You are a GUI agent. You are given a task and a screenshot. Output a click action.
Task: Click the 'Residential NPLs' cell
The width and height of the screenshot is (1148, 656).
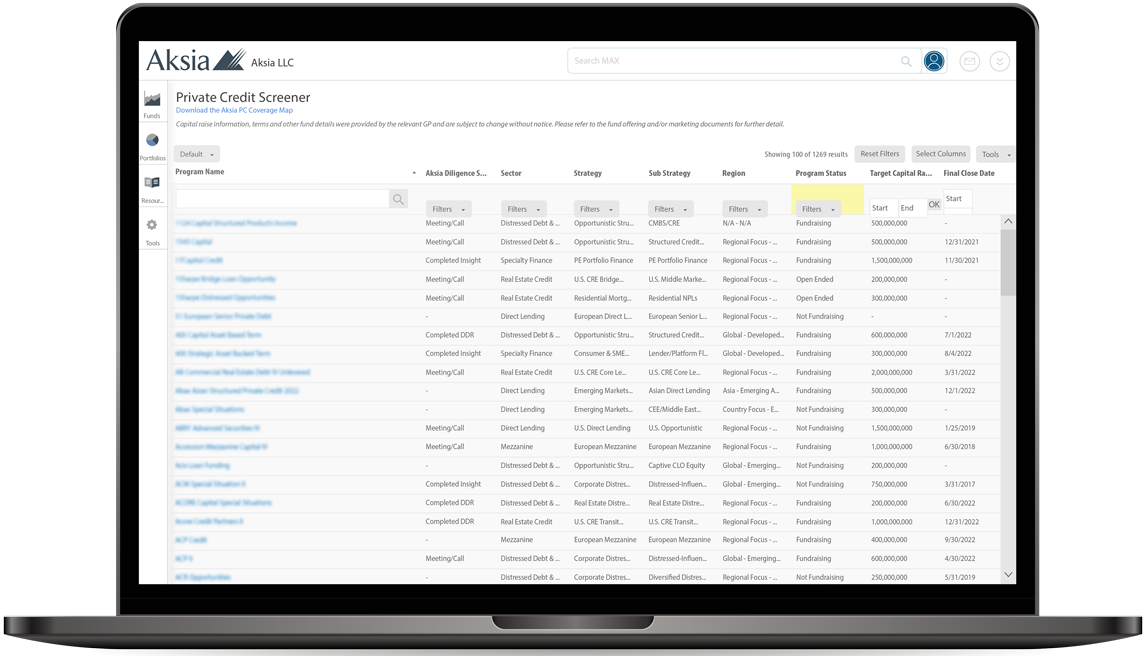point(673,298)
